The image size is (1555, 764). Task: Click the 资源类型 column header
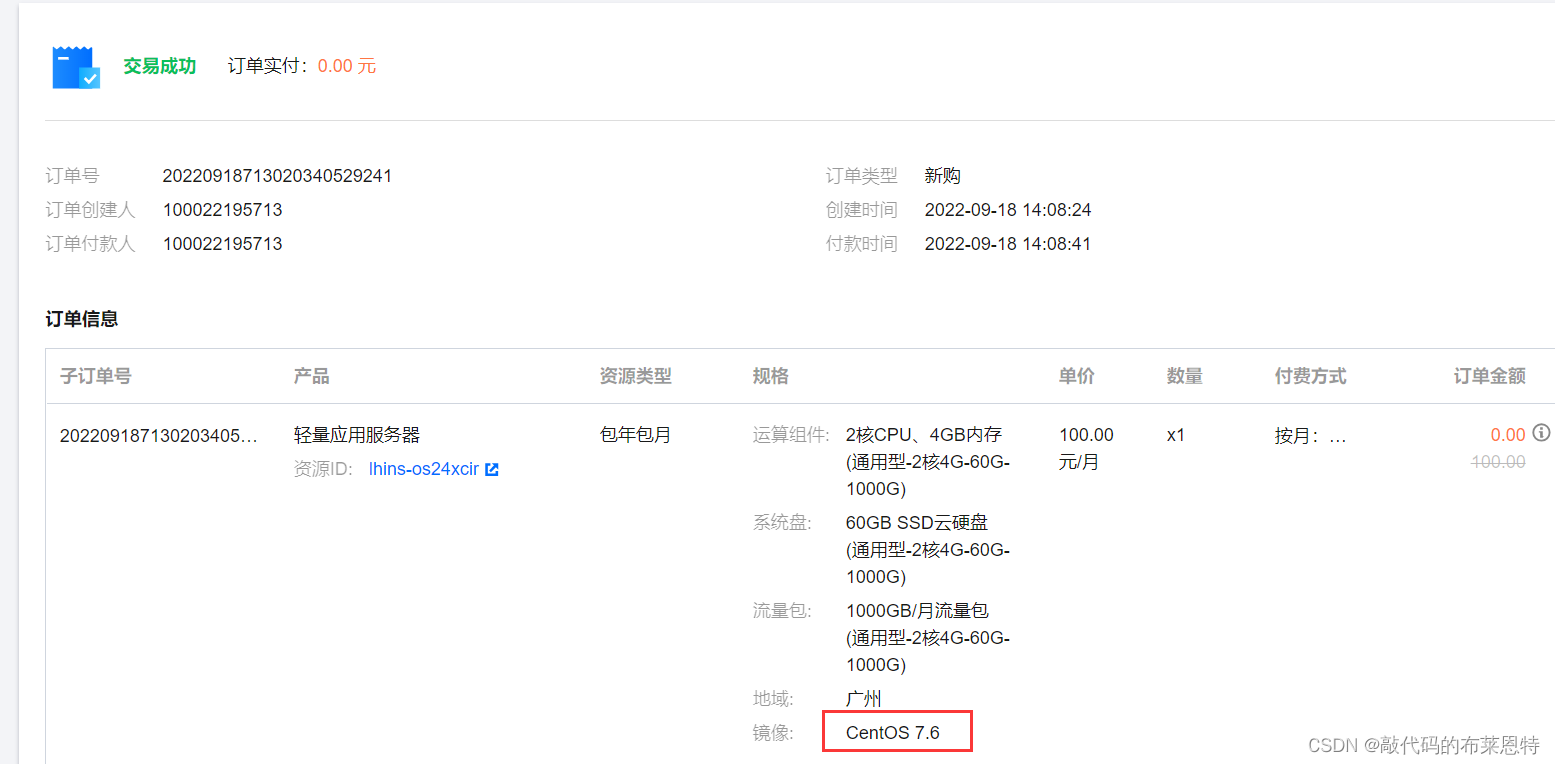[x=636, y=376]
